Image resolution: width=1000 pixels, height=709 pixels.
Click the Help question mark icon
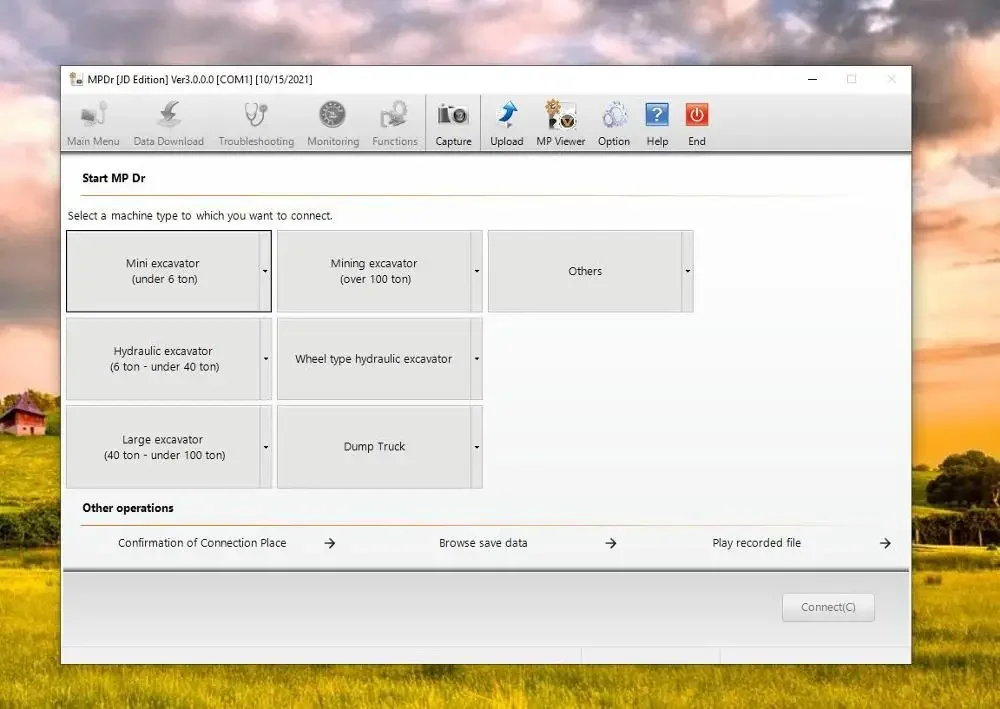point(657,116)
